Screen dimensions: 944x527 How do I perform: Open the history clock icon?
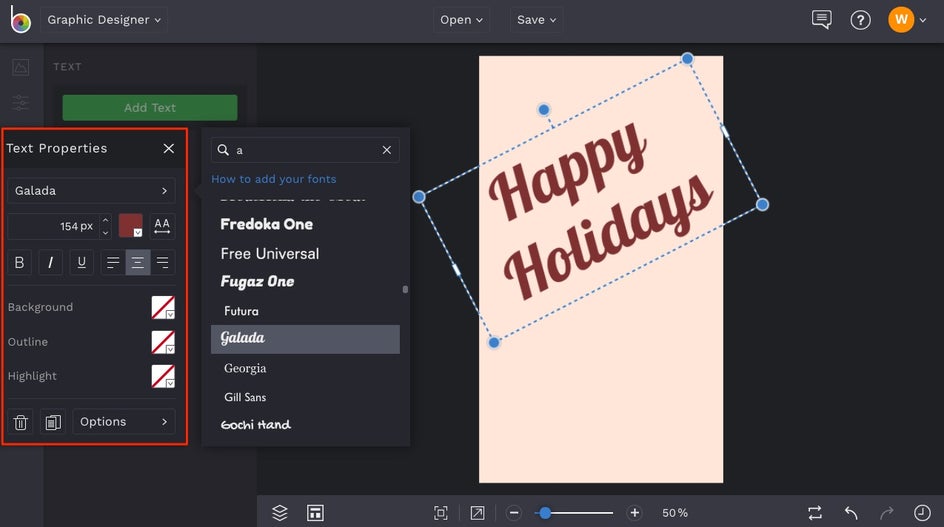pyautogui.click(x=922, y=513)
